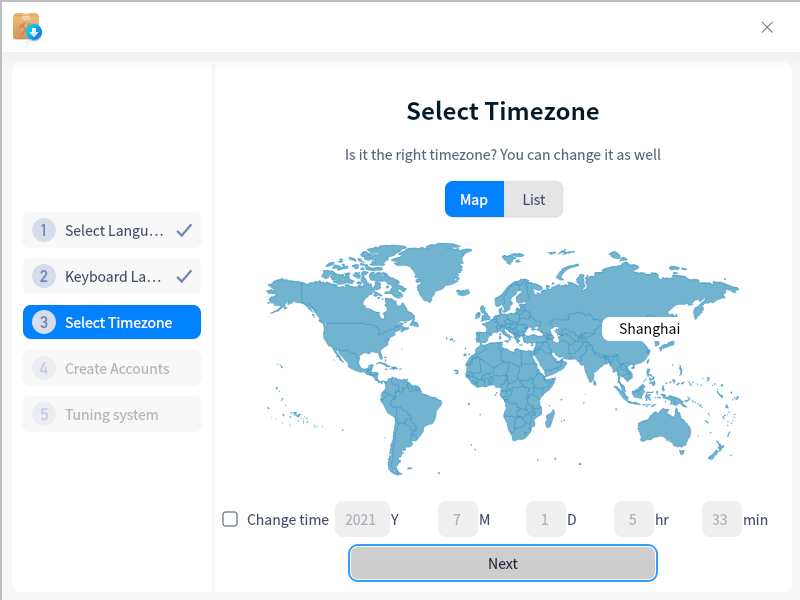Click the day input field

click(545, 519)
